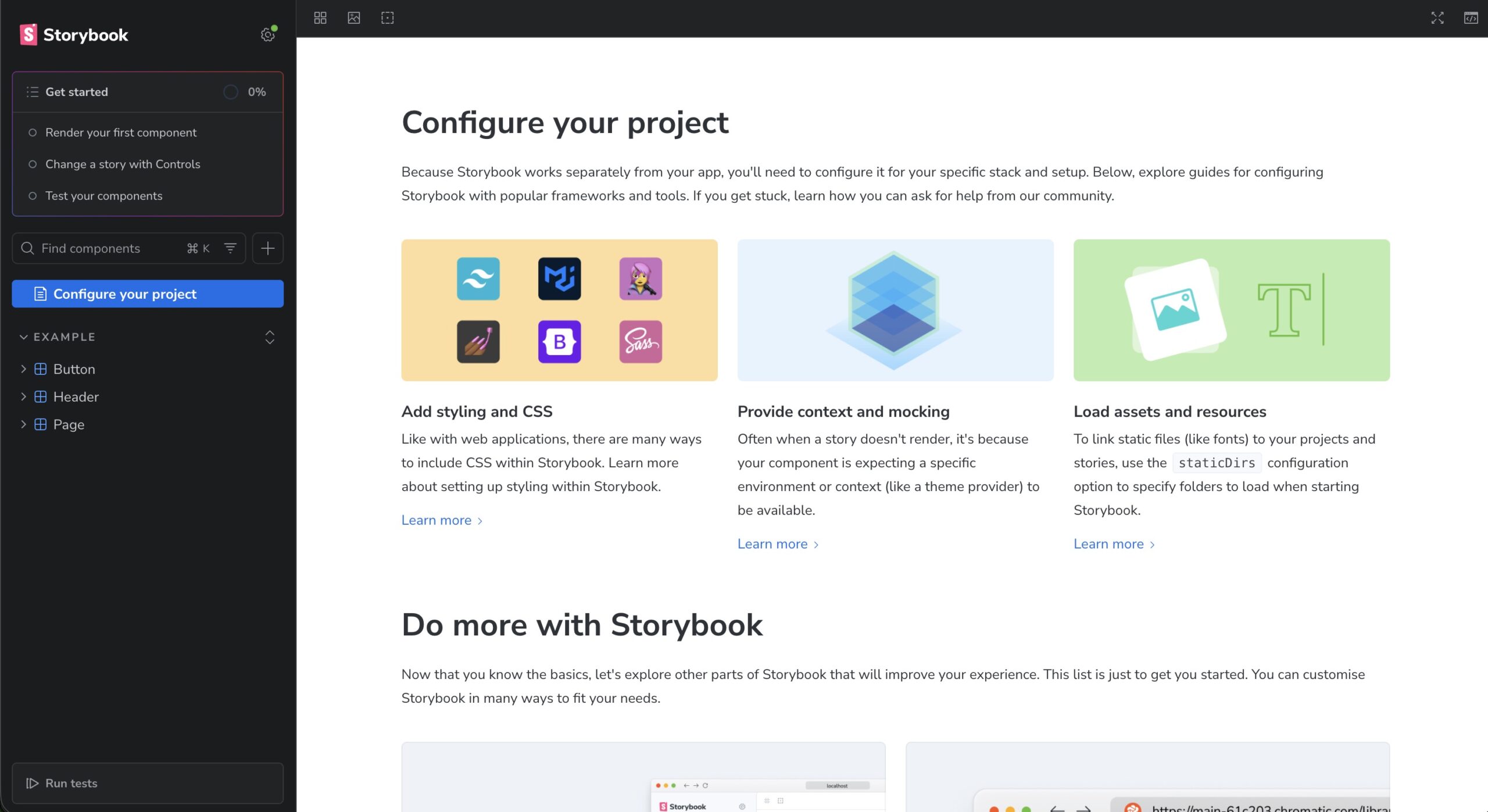This screenshot has height=812, width=1488.
Task: Check 'Change a story with Controls' item
Action: click(x=123, y=164)
